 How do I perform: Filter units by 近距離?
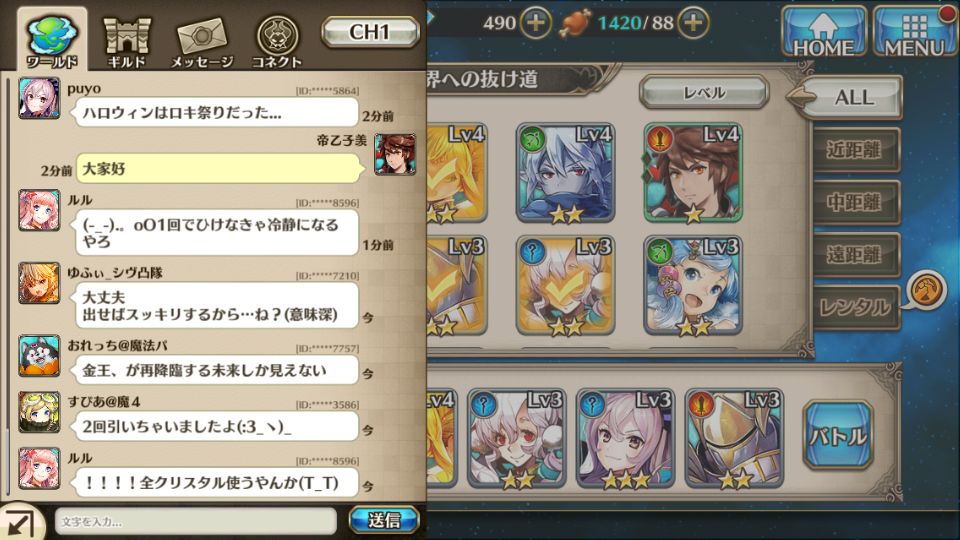[855, 150]
